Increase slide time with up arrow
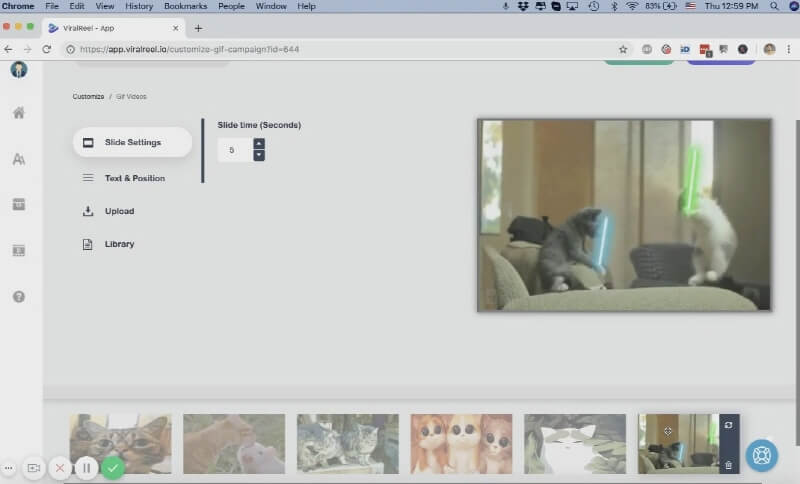Screen dimensions: 800x484 pos(259,144)
